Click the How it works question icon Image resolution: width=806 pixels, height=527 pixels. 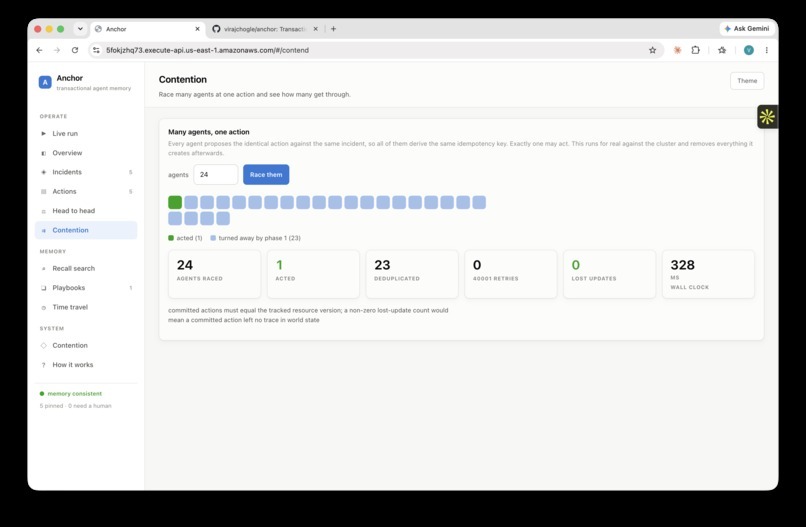click(x=43, y=365)
